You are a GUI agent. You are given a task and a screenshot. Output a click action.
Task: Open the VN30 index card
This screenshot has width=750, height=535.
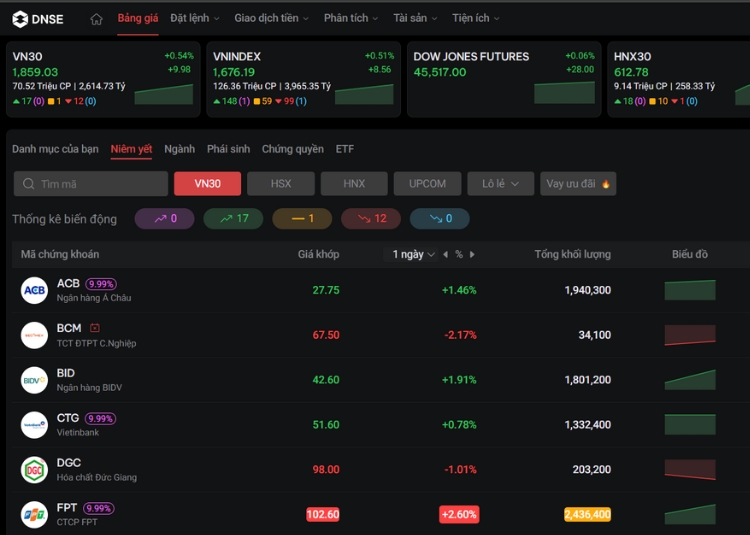tap(103, 79)
